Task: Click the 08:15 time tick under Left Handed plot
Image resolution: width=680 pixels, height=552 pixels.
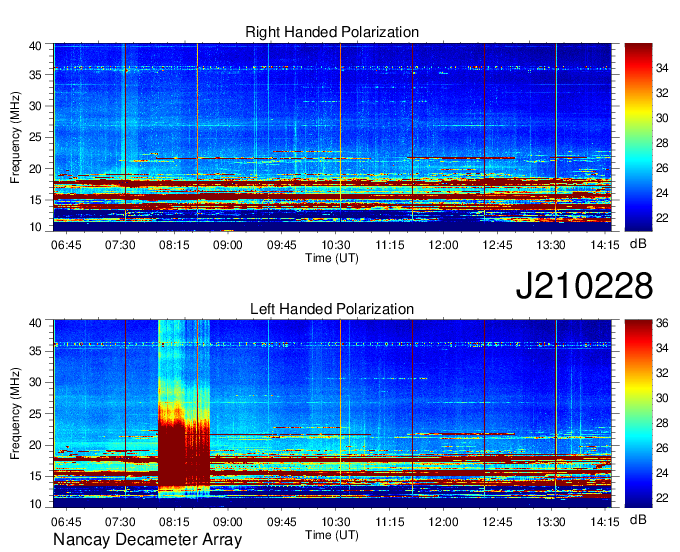Action: pyautogui.click(x=174, y=522)
